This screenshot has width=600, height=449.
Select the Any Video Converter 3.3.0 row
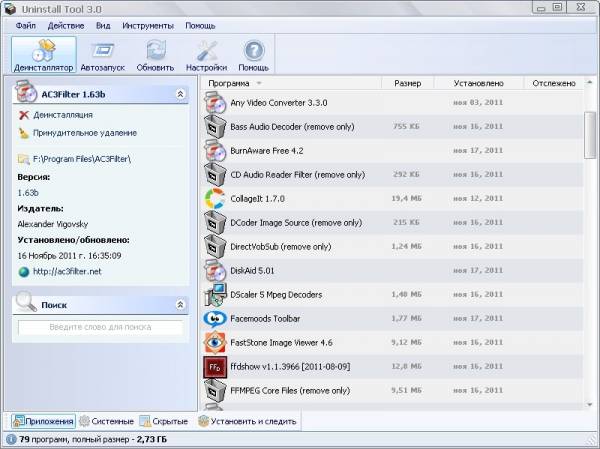pyautogui.click(x=392, y=103)
